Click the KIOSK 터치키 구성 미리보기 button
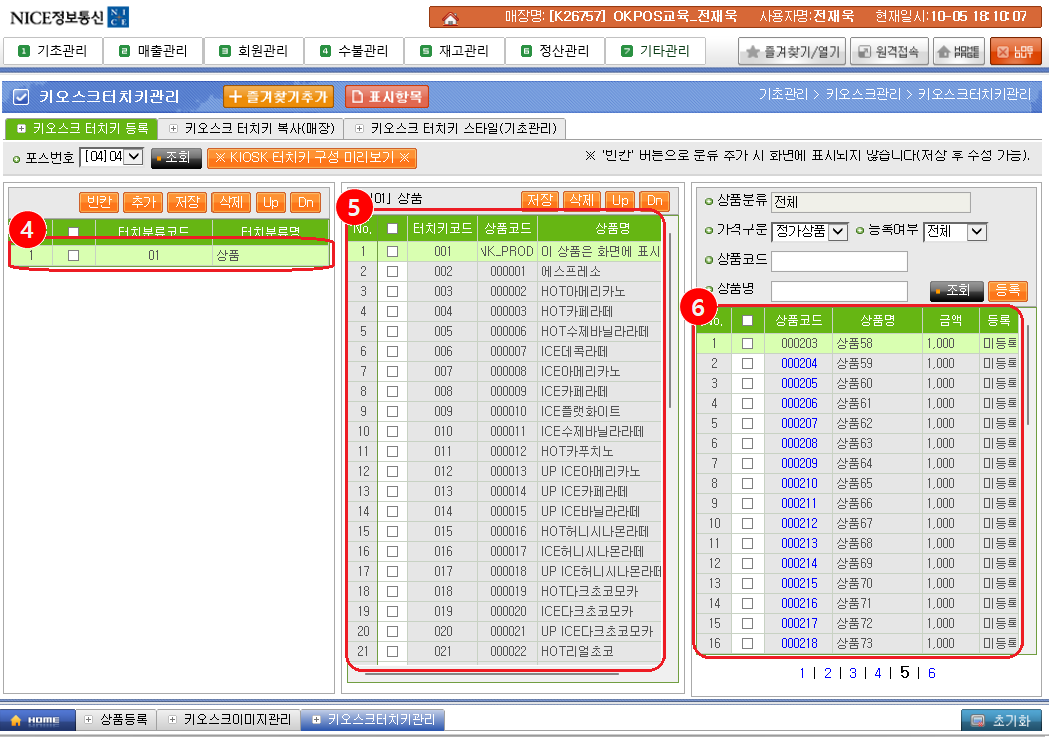This screenshot has width=1049, height=737. pyautogui.click(x=311, y=158)
